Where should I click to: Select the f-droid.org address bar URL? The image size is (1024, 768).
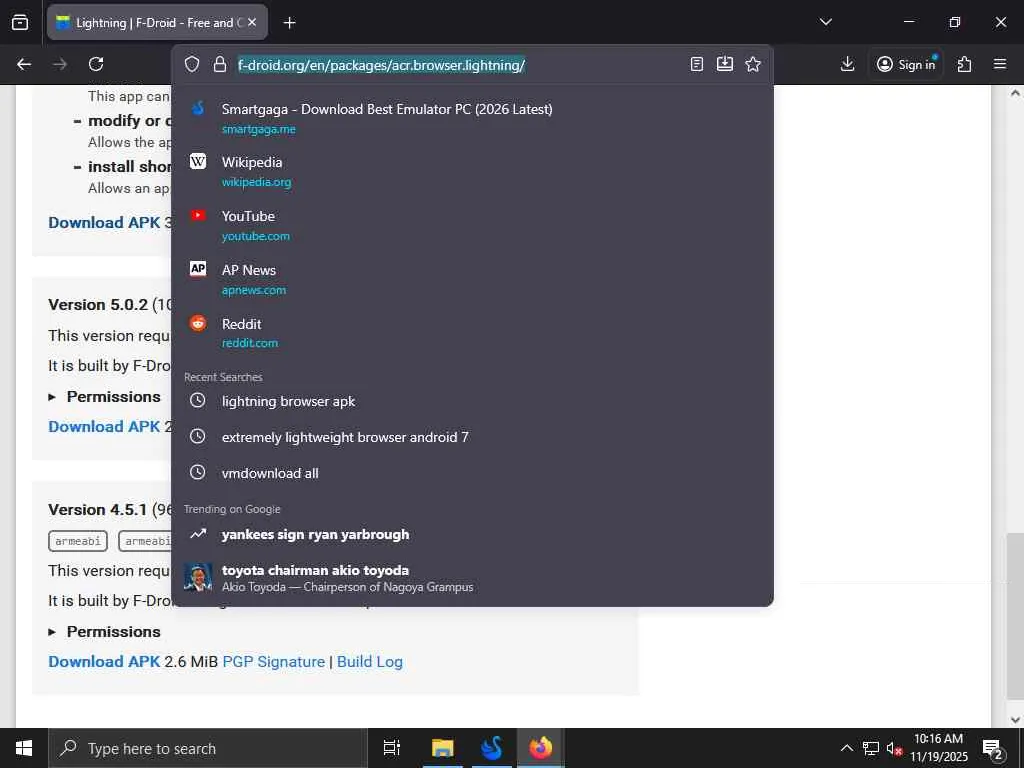(x=381, y=65)
